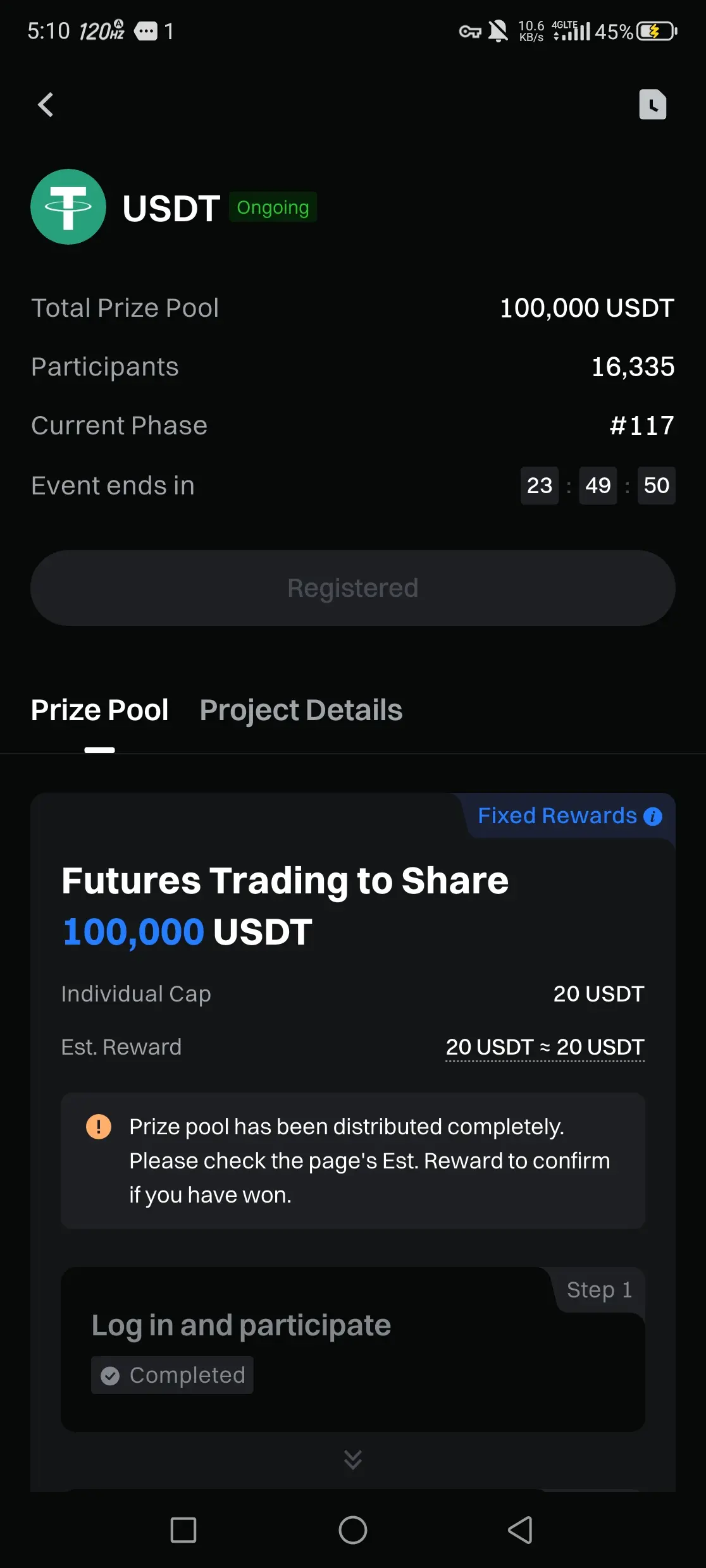
Task: Tap the Completed status badge
Action: [x=172, y=1375]
